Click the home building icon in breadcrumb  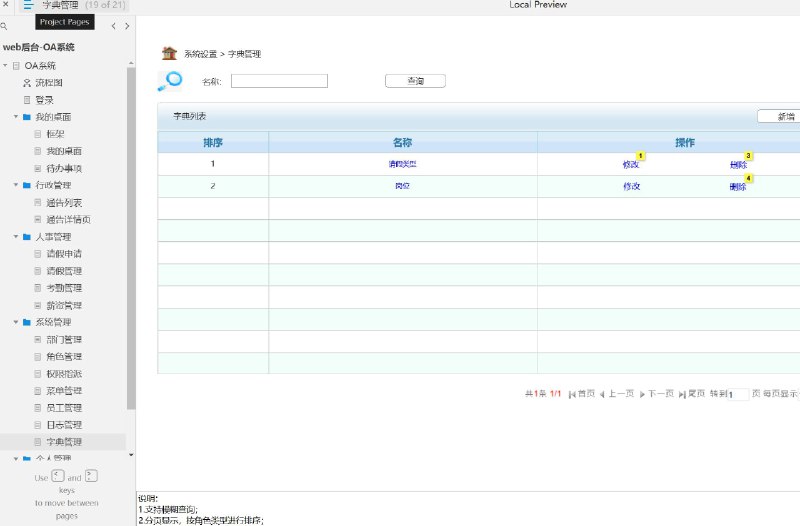pos(169,53)
